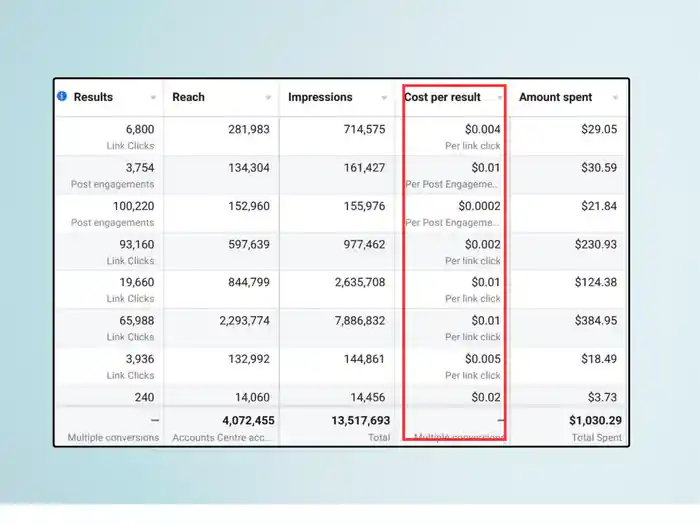
Task: Click the 14,060 reach value
Action: [x=252, y=397]
